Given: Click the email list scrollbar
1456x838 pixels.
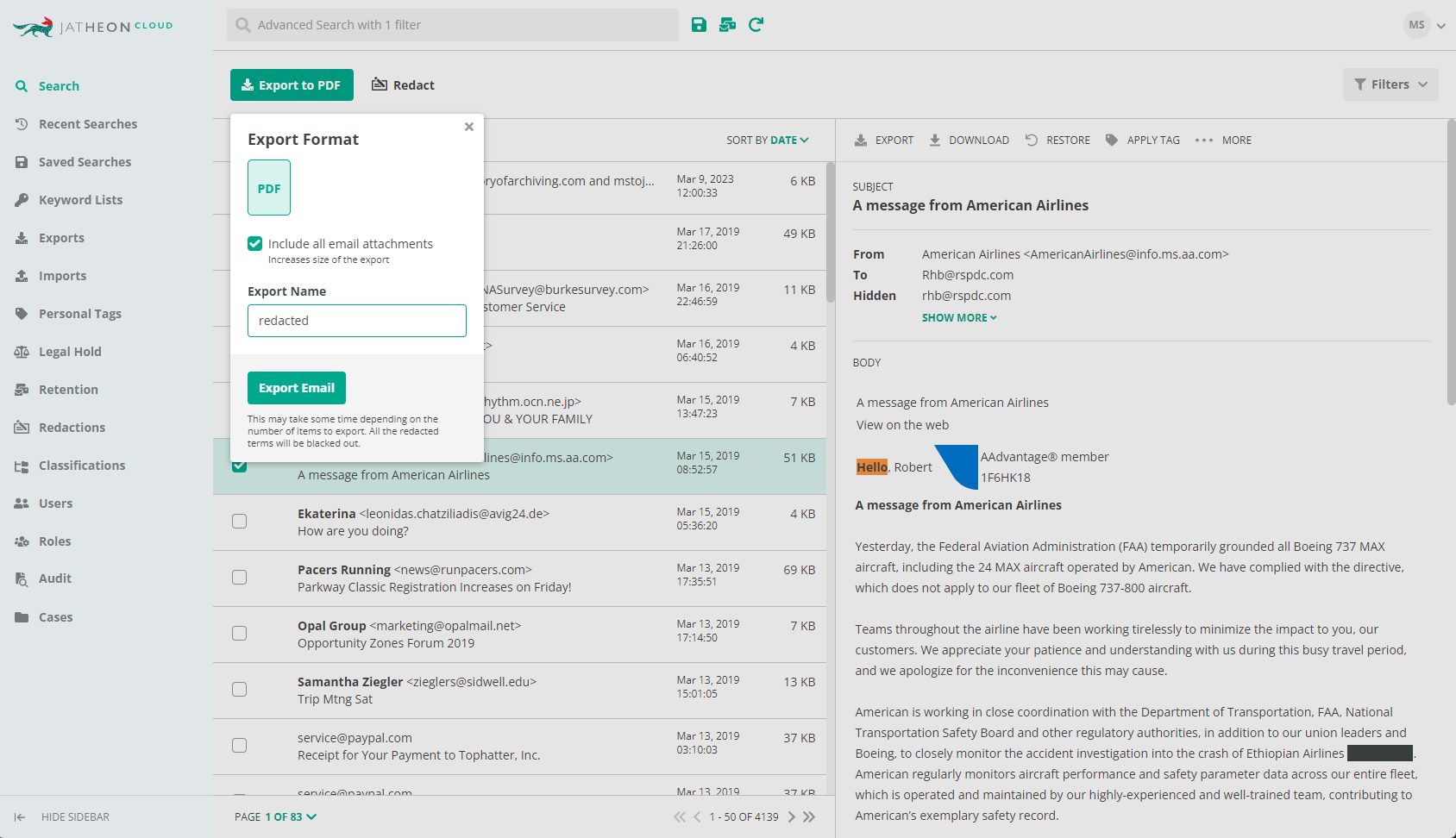Looking at the screenshot, I should click(x=831, y=233).
